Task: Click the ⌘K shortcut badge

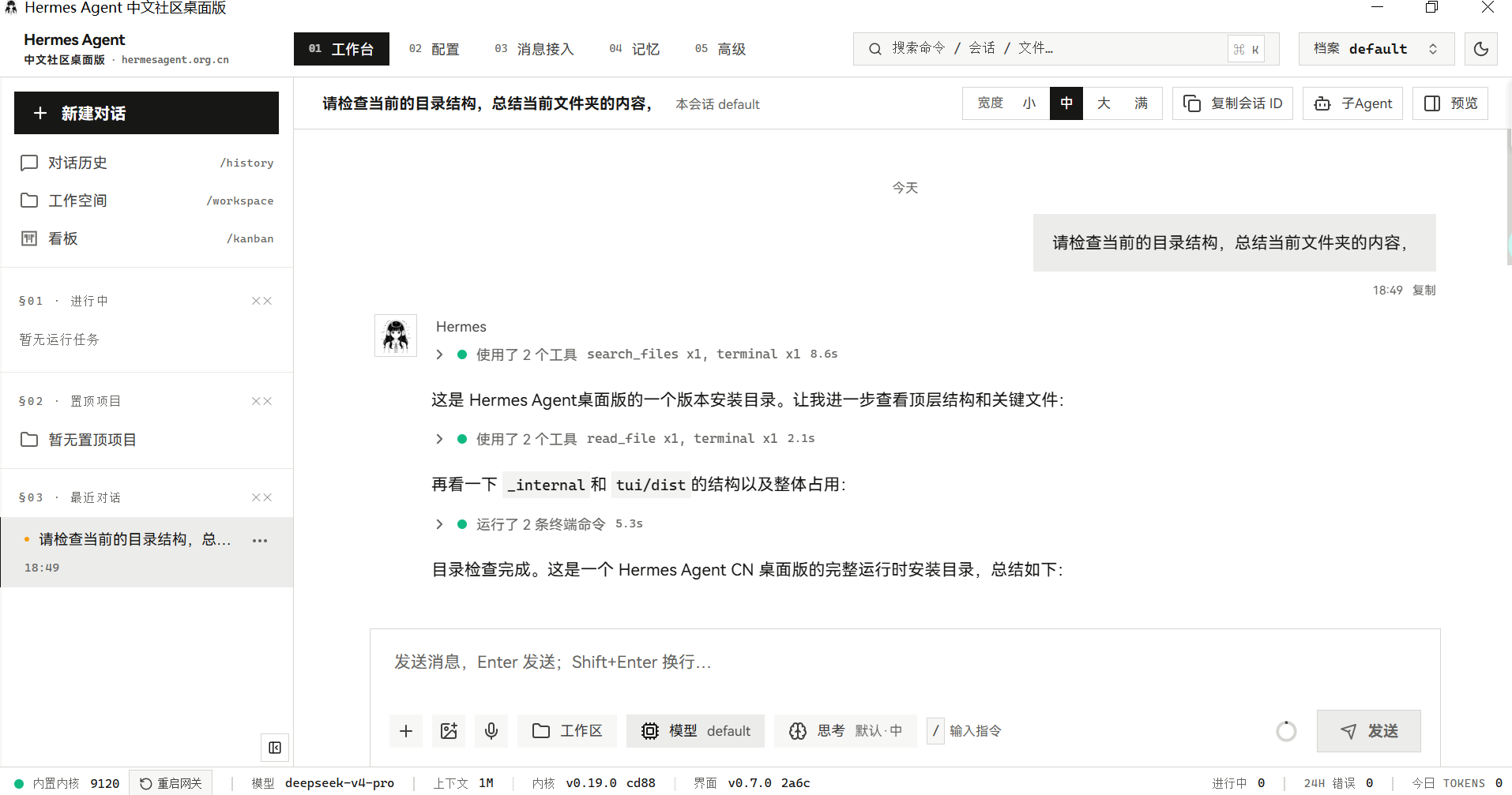Action: pos(1246,49)
